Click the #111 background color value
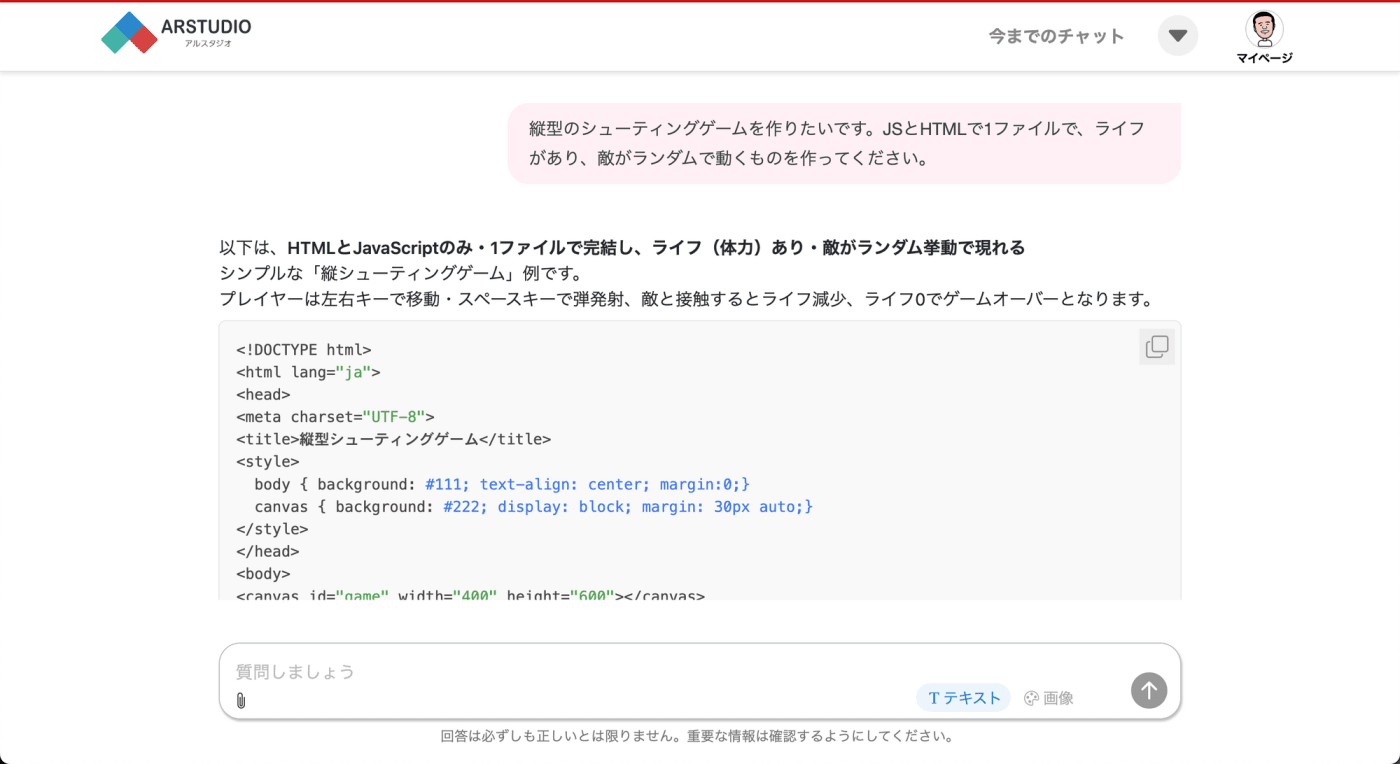The height and width of the screenshot is (764, 1400). click(447, 484)
